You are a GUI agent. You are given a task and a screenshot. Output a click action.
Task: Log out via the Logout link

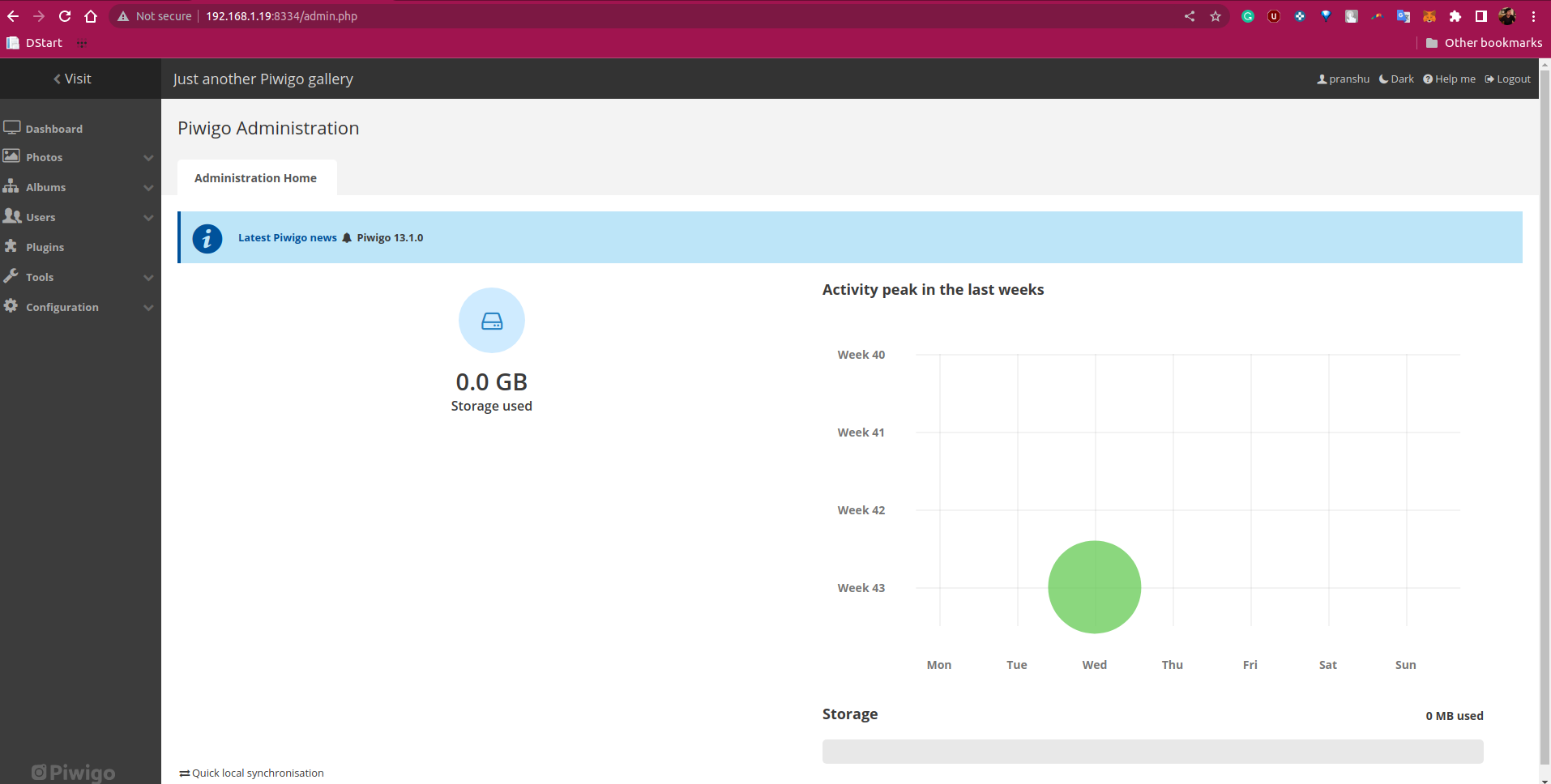coord(1507,79)
